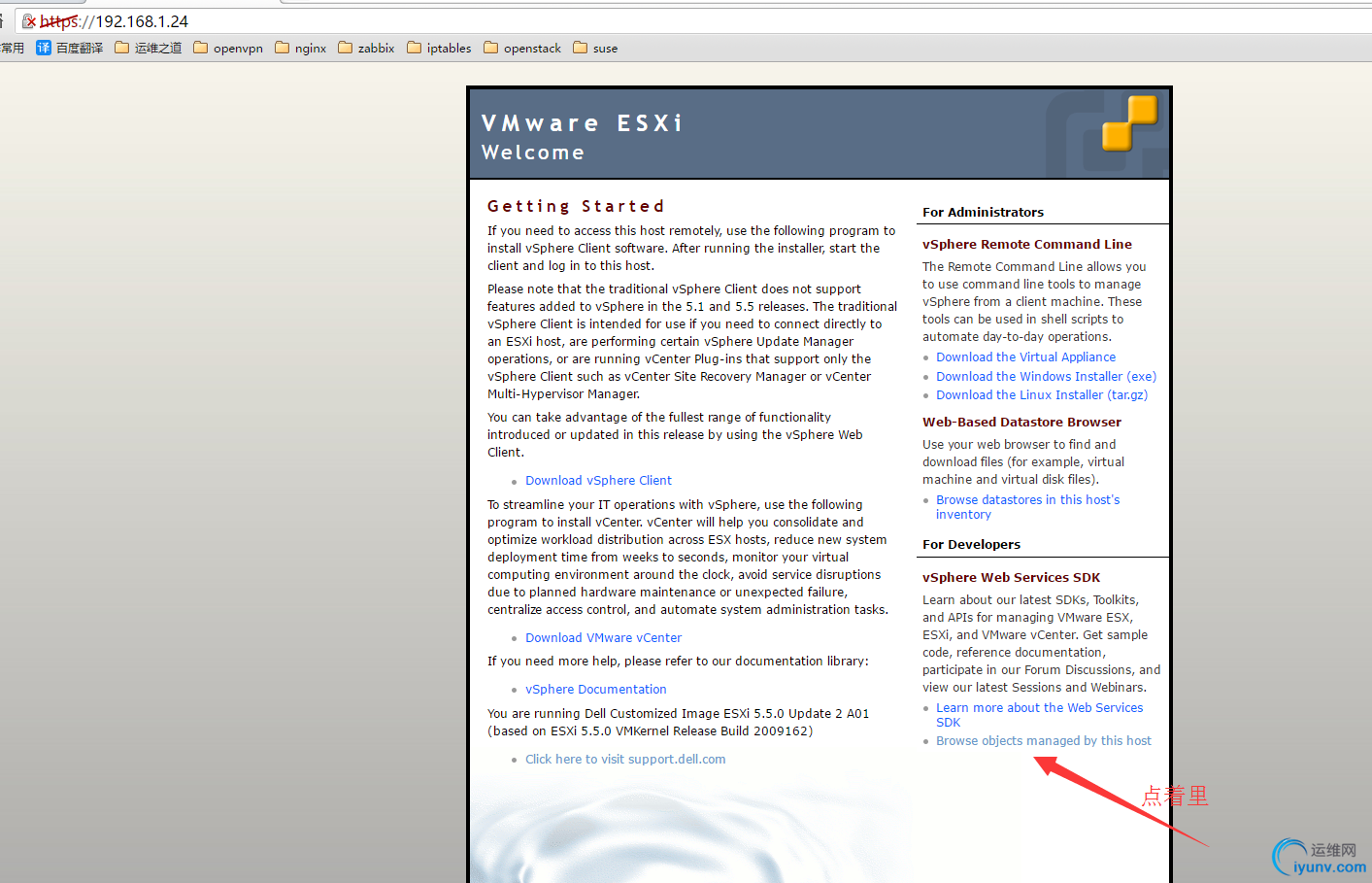1372x883 pixels.
Task: Open the vSphere Documentation link
Action: coord(595,690)
